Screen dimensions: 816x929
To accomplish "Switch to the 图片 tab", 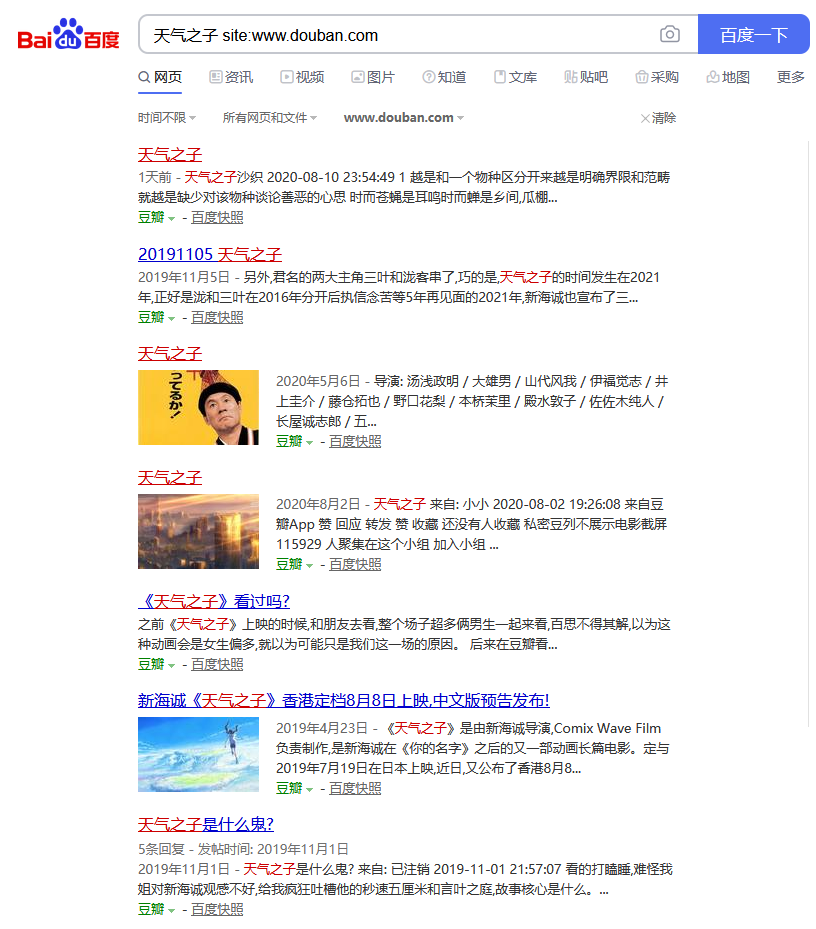I will point(373,78).
